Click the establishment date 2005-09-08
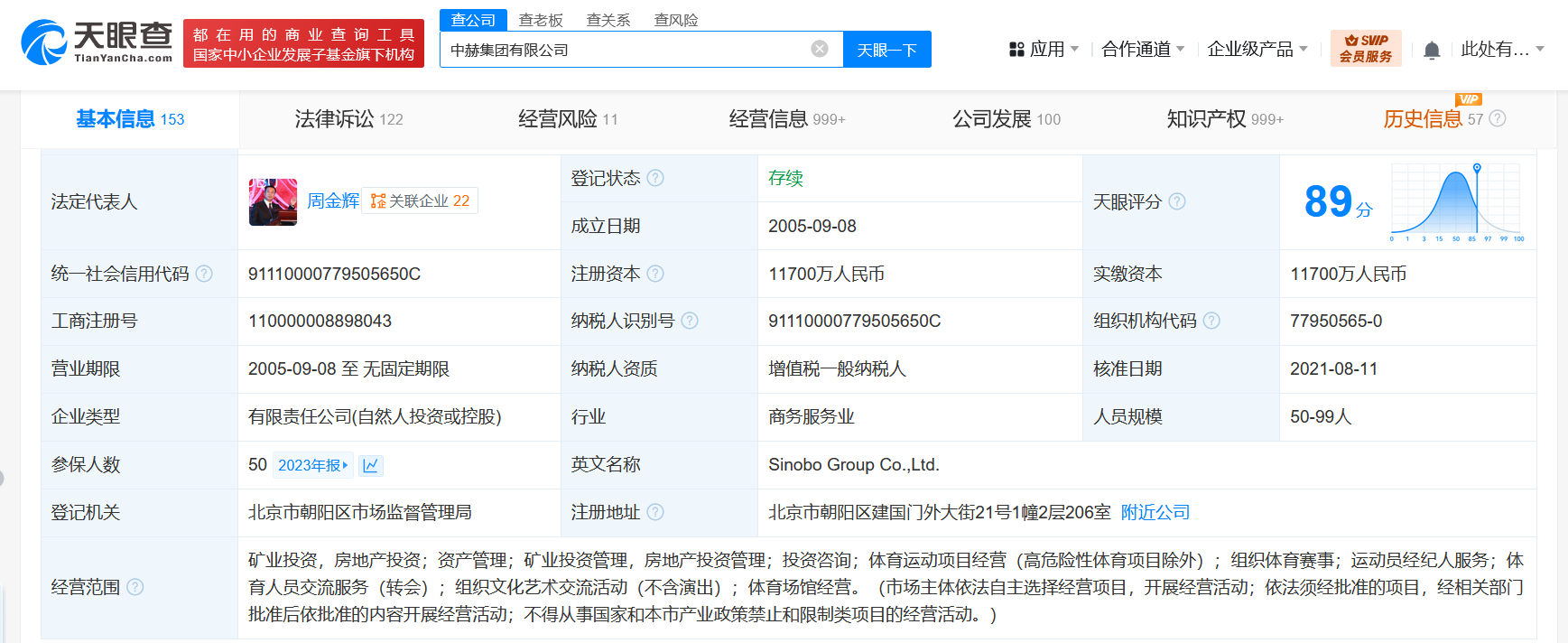 (x=812, y=226)
